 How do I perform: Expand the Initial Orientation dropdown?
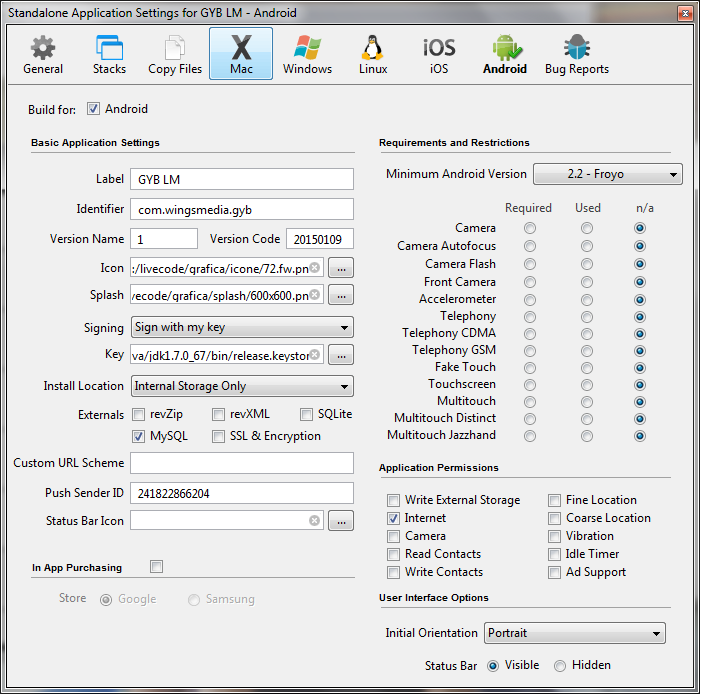coord(574,633)
